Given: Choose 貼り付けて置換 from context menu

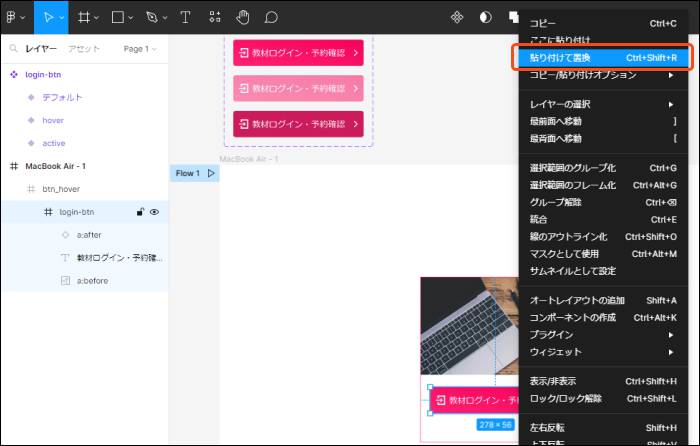Looking at the screenshot, I should [601, 58].
